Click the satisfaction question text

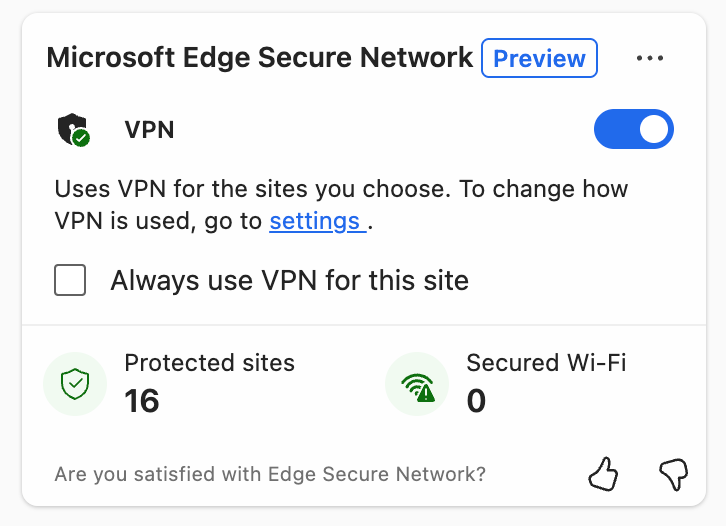click(270, 474)
